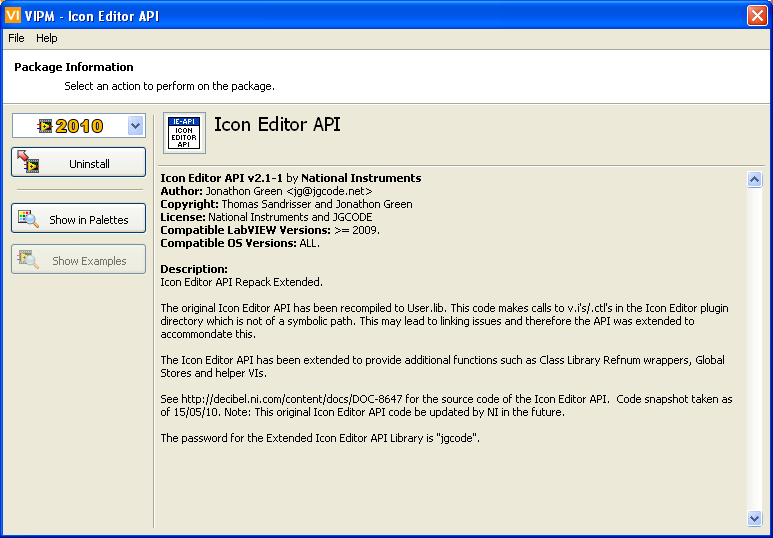Click the greyed-out Show Examples icon

coord(28,260)
